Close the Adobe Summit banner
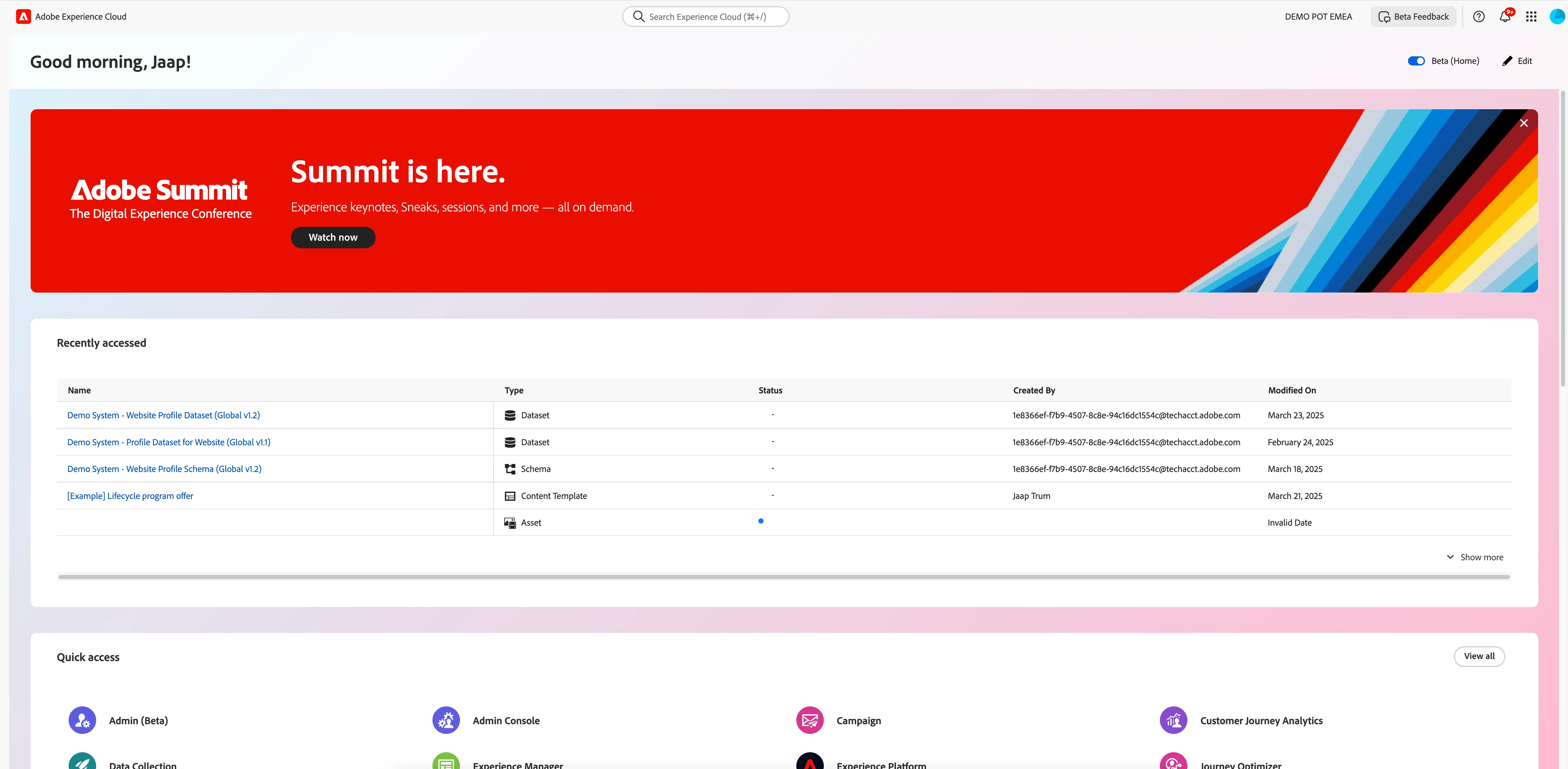The image size is (1568, 769). click(x=1523, y=123)
